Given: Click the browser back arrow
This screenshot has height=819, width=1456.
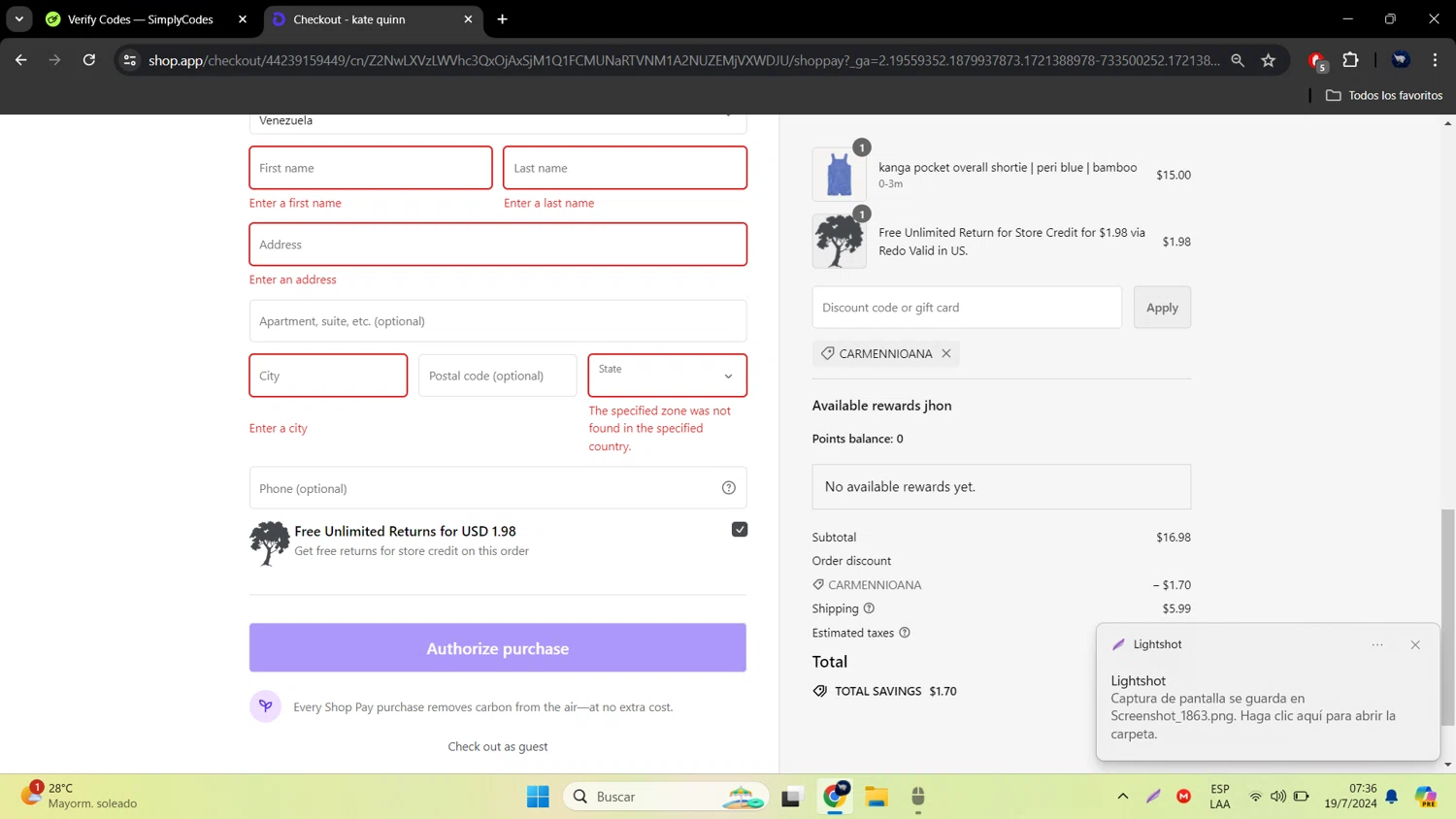Looking at the screenshot, I should [20, 60].
